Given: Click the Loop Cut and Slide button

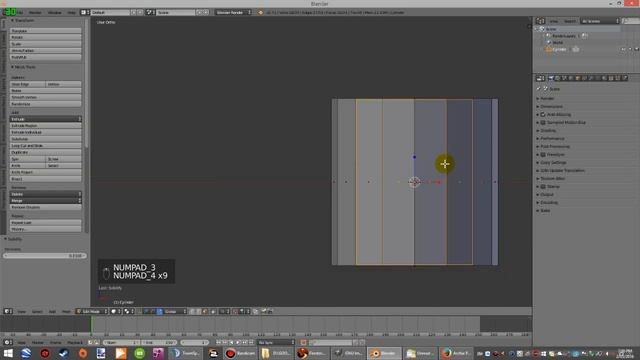Looking at the screenshot, I should (x=45, y=146).
